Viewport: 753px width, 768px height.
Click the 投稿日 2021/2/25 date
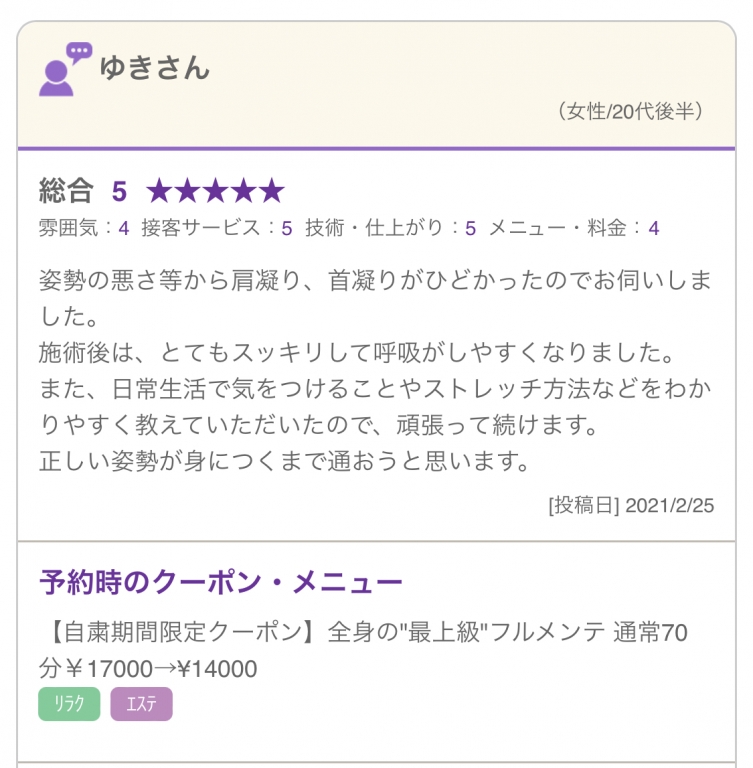click(631, 505)
